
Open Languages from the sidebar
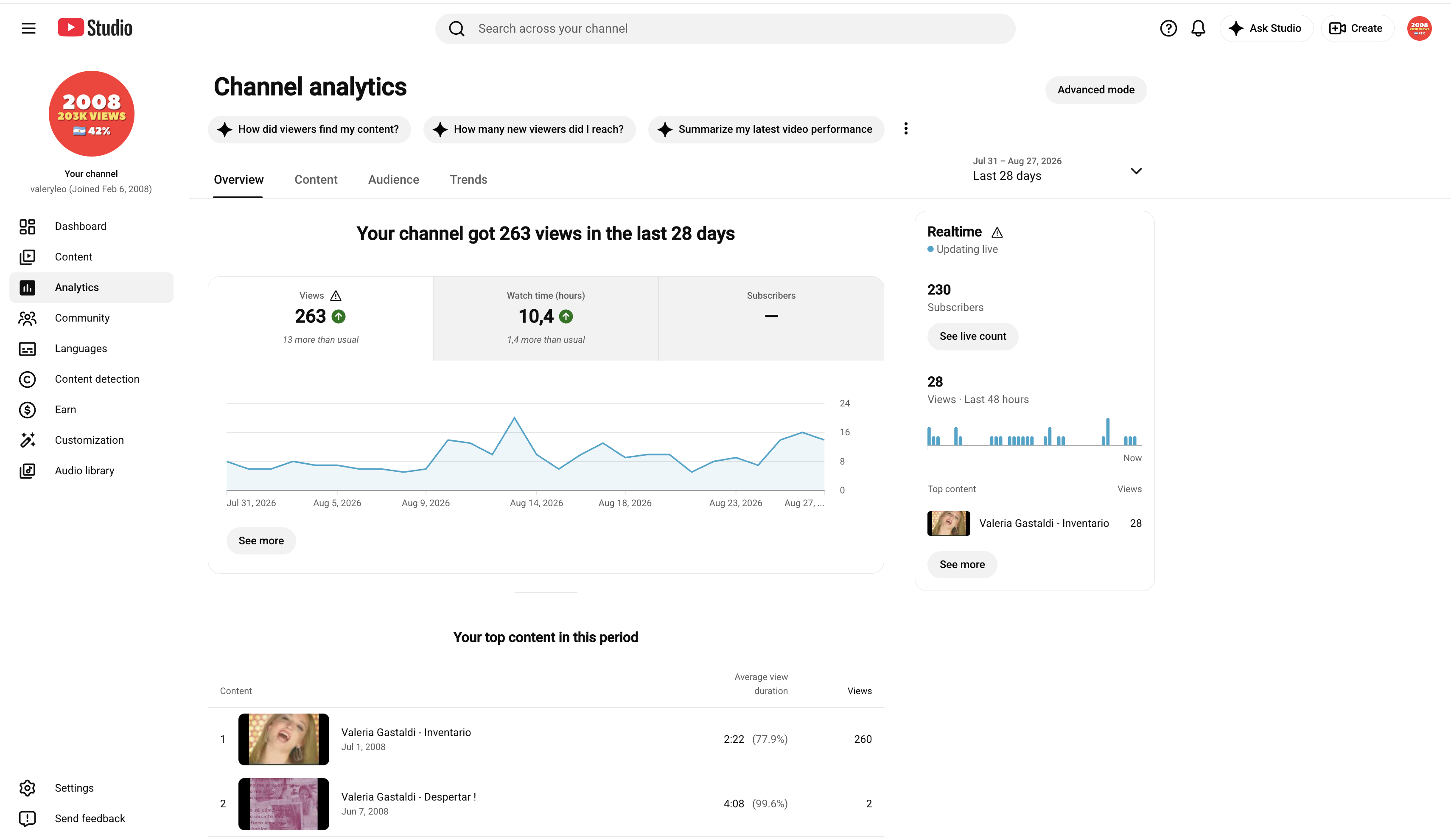click(x=91, y=348)
